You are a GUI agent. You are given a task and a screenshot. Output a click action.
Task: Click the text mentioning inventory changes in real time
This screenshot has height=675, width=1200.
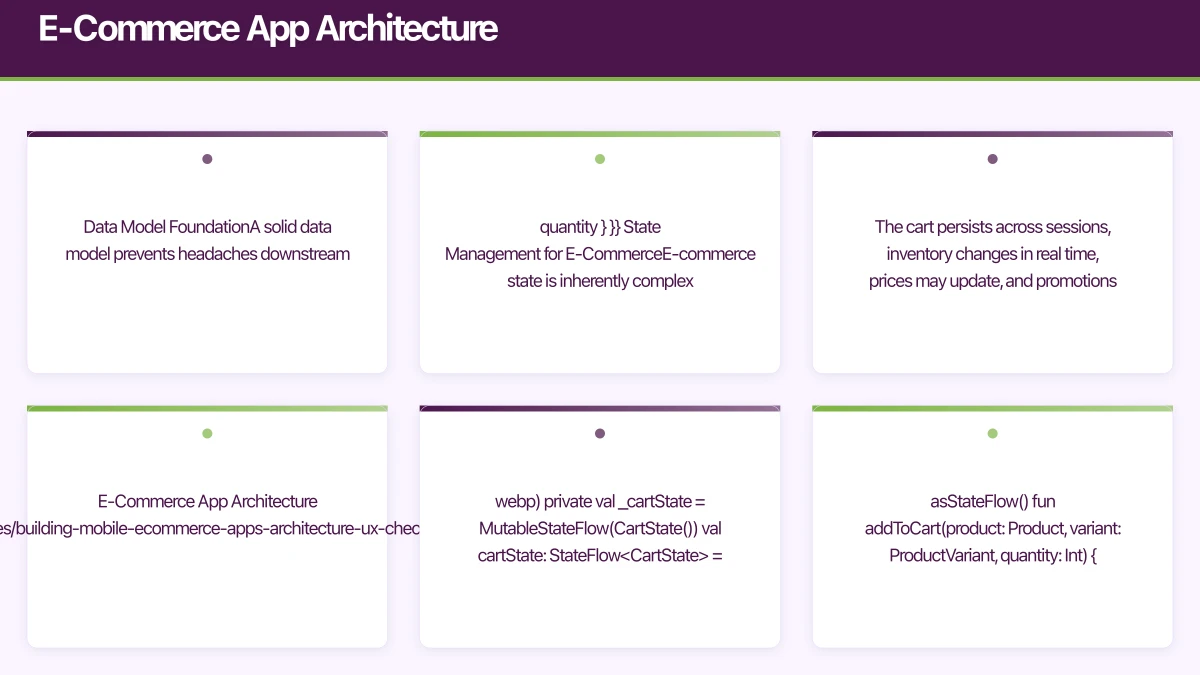point(992,254)
